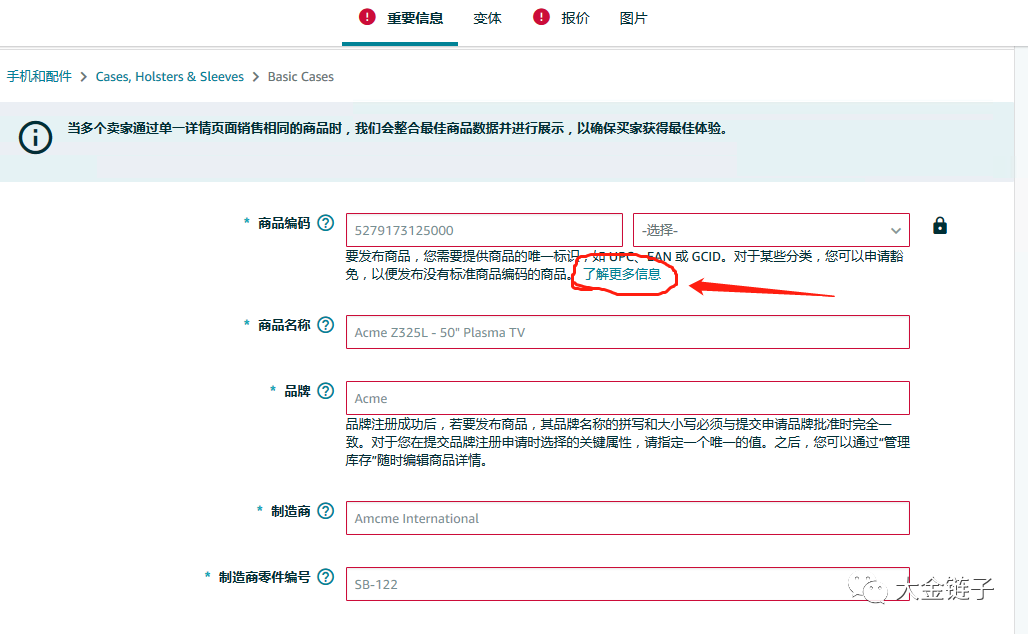Open help icon next to 制造商

[326, 511]
